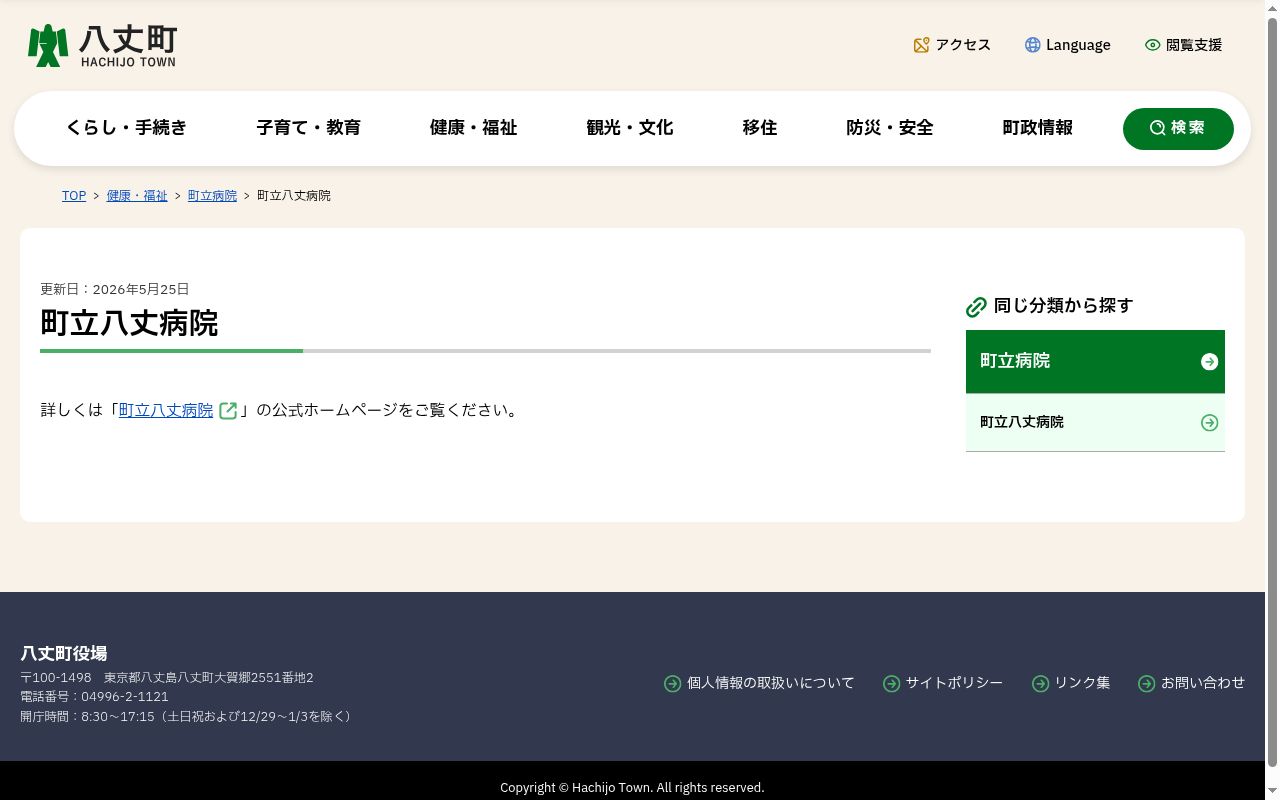The image size is (1280, 800).
Task: Click the 開庁時間 footer line
Action: pos(188,717)
